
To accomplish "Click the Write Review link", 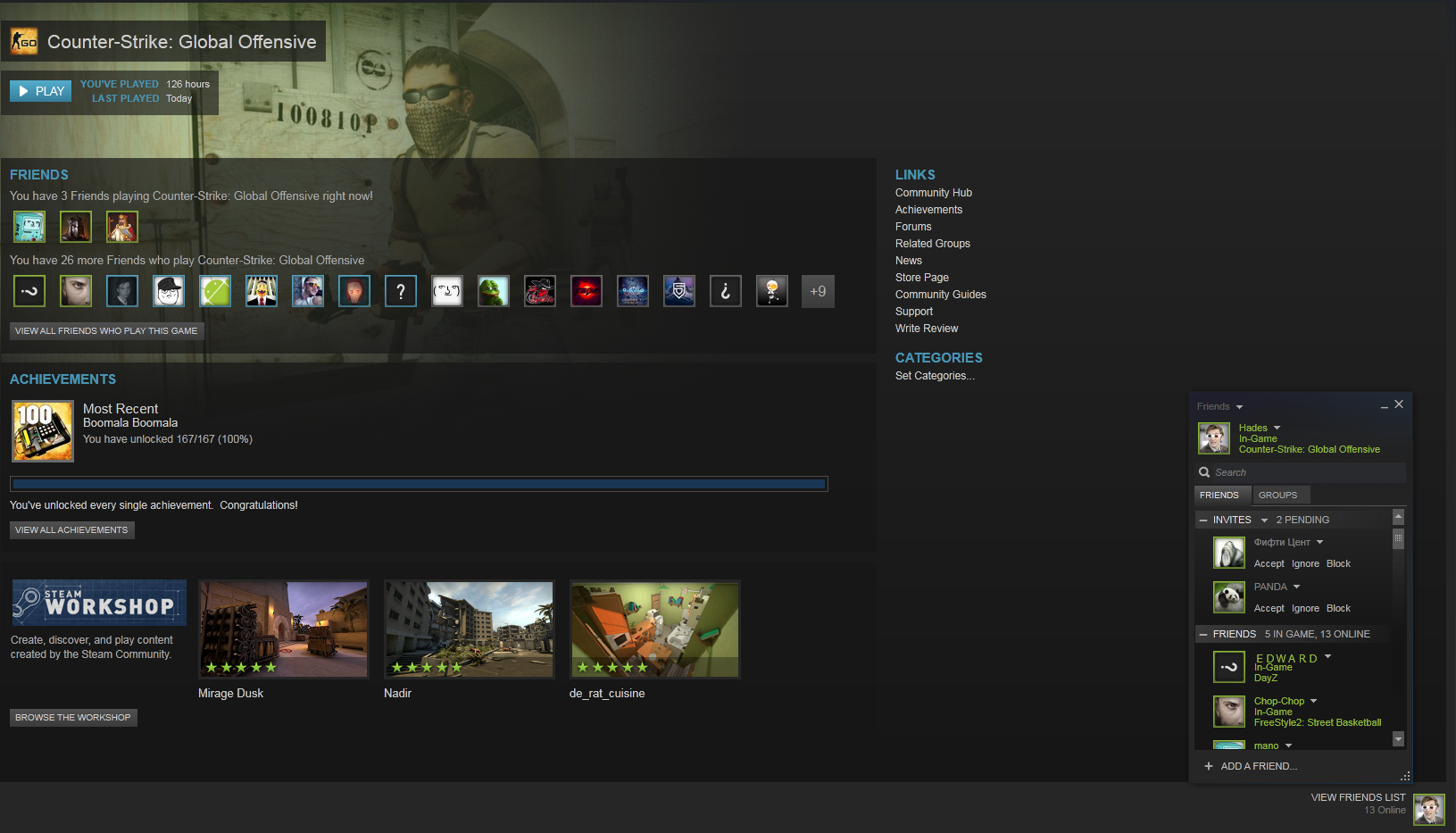I will tap(927, 329).
